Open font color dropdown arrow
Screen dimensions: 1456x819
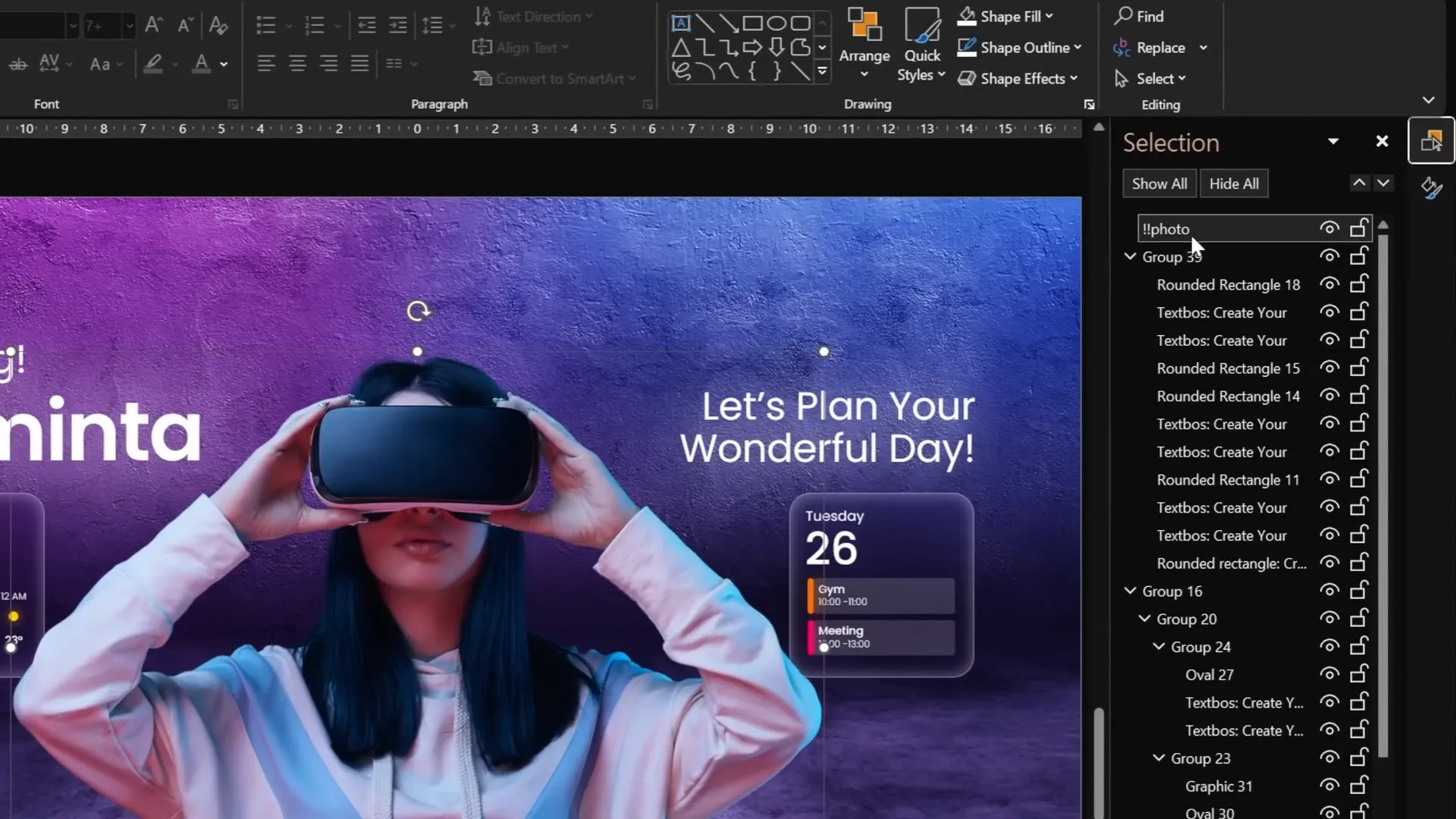(224, 64)
